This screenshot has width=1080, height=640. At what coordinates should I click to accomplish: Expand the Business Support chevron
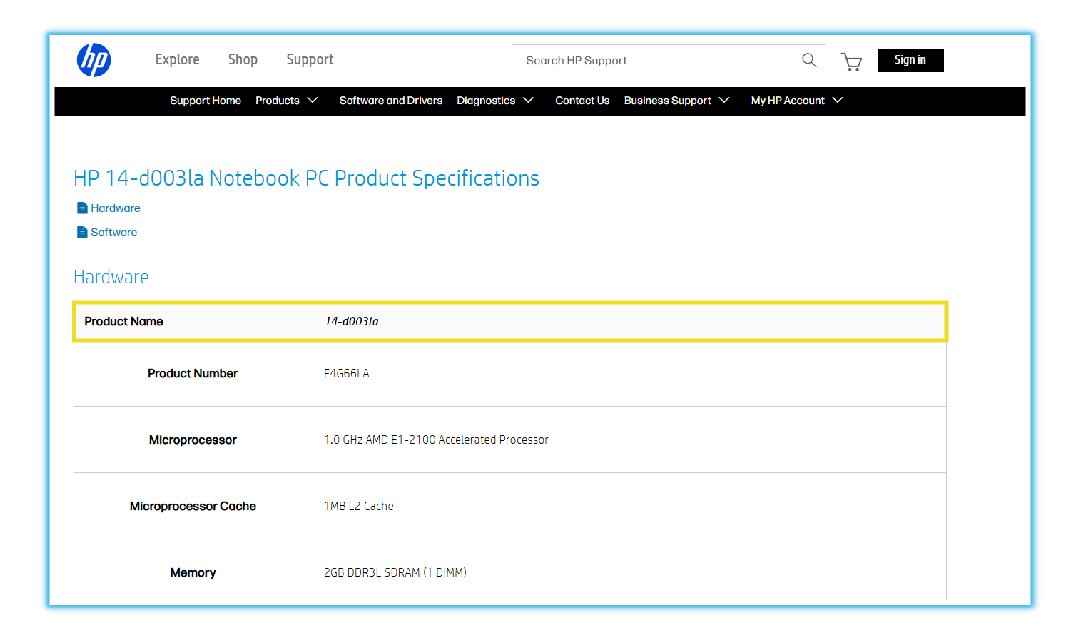[x=724, y=101]
